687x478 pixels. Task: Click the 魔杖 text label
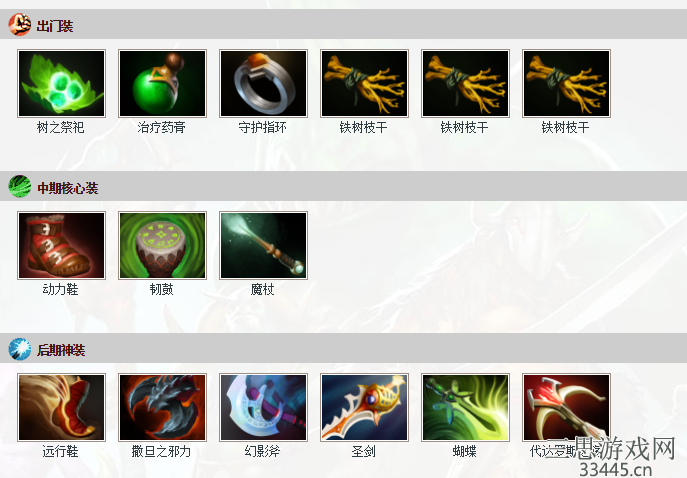coord(262,289)
